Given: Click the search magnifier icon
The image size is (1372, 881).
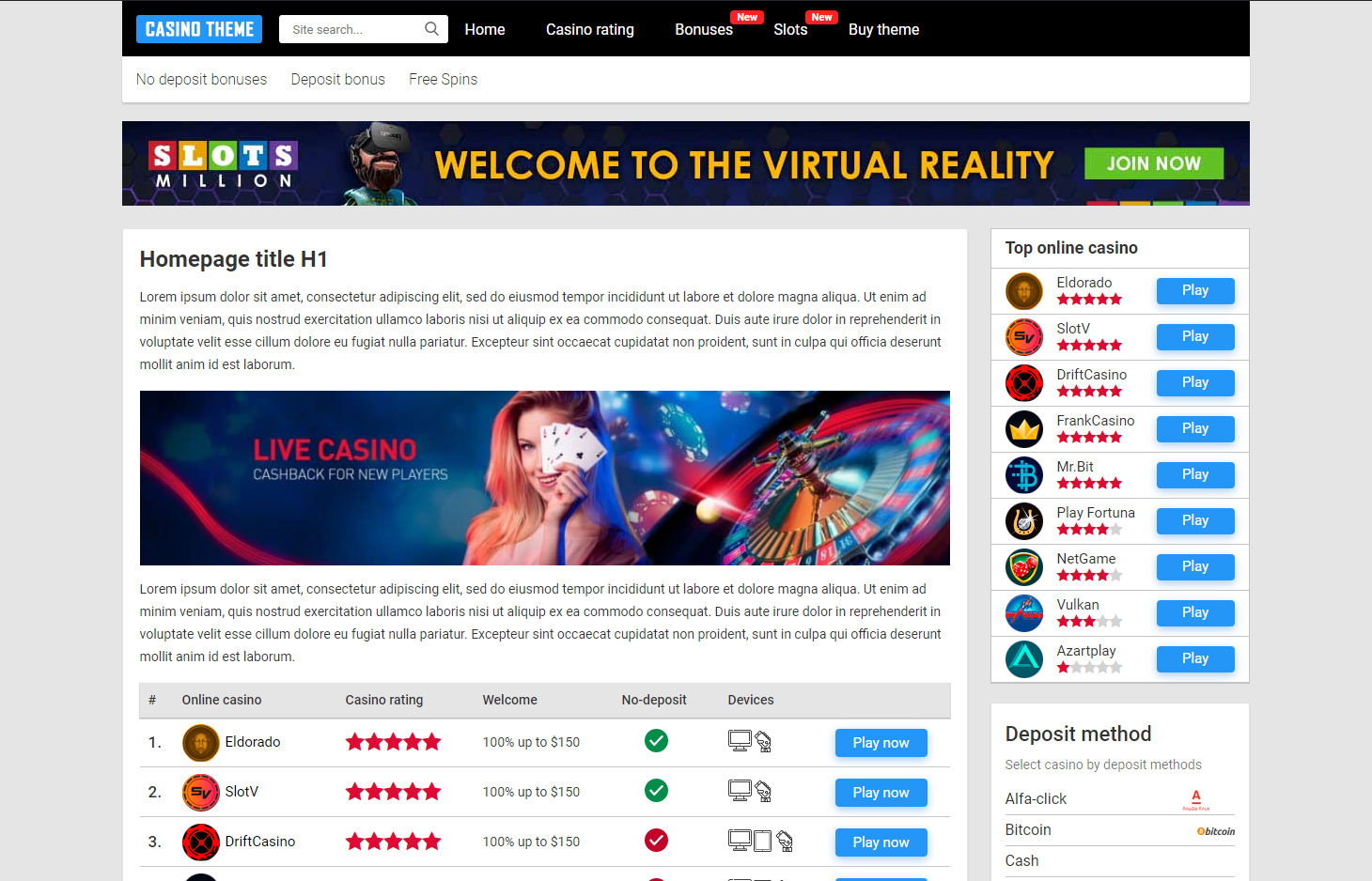Looking at the screenshot, I should tap(431, 29).
